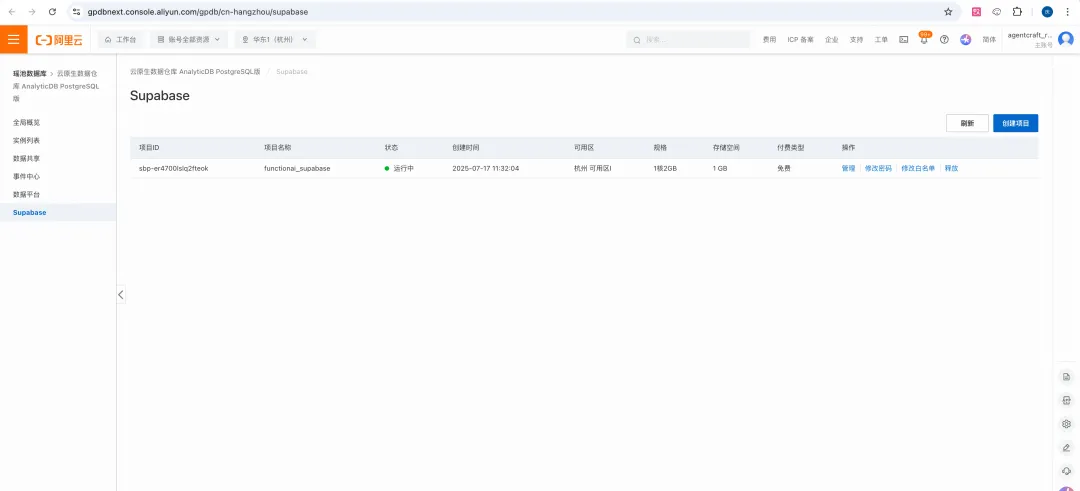The image size is (1080, 491).
Task: Open the ICP 备案 menu
Action: (x=800, y=40)
